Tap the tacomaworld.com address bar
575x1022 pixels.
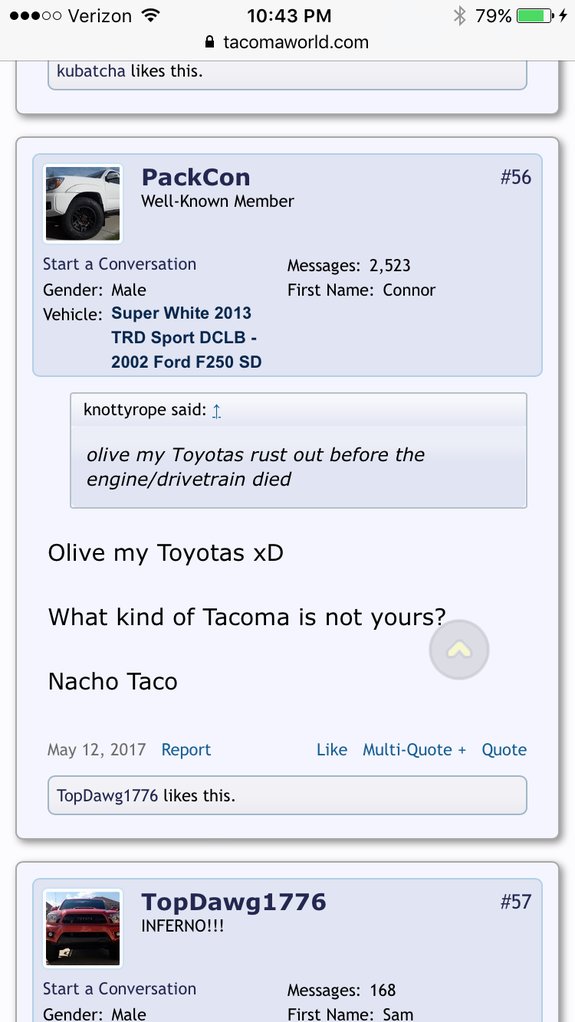288,42
